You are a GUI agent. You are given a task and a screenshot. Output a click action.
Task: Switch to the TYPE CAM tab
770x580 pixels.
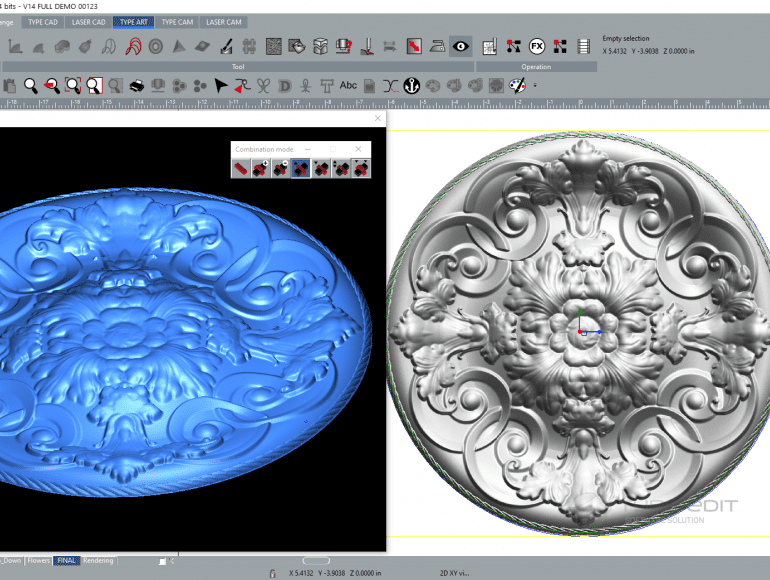pyautogui.click(x=177, y=22)
